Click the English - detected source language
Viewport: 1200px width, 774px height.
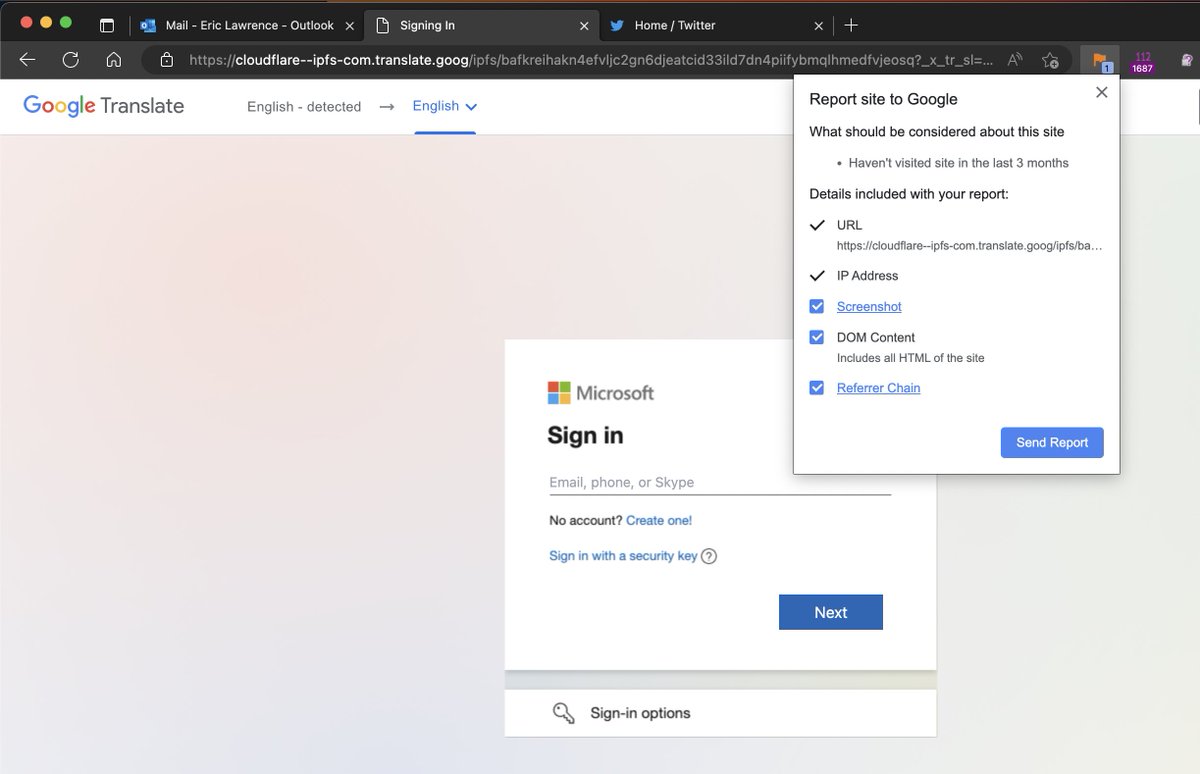click(304, 106)
